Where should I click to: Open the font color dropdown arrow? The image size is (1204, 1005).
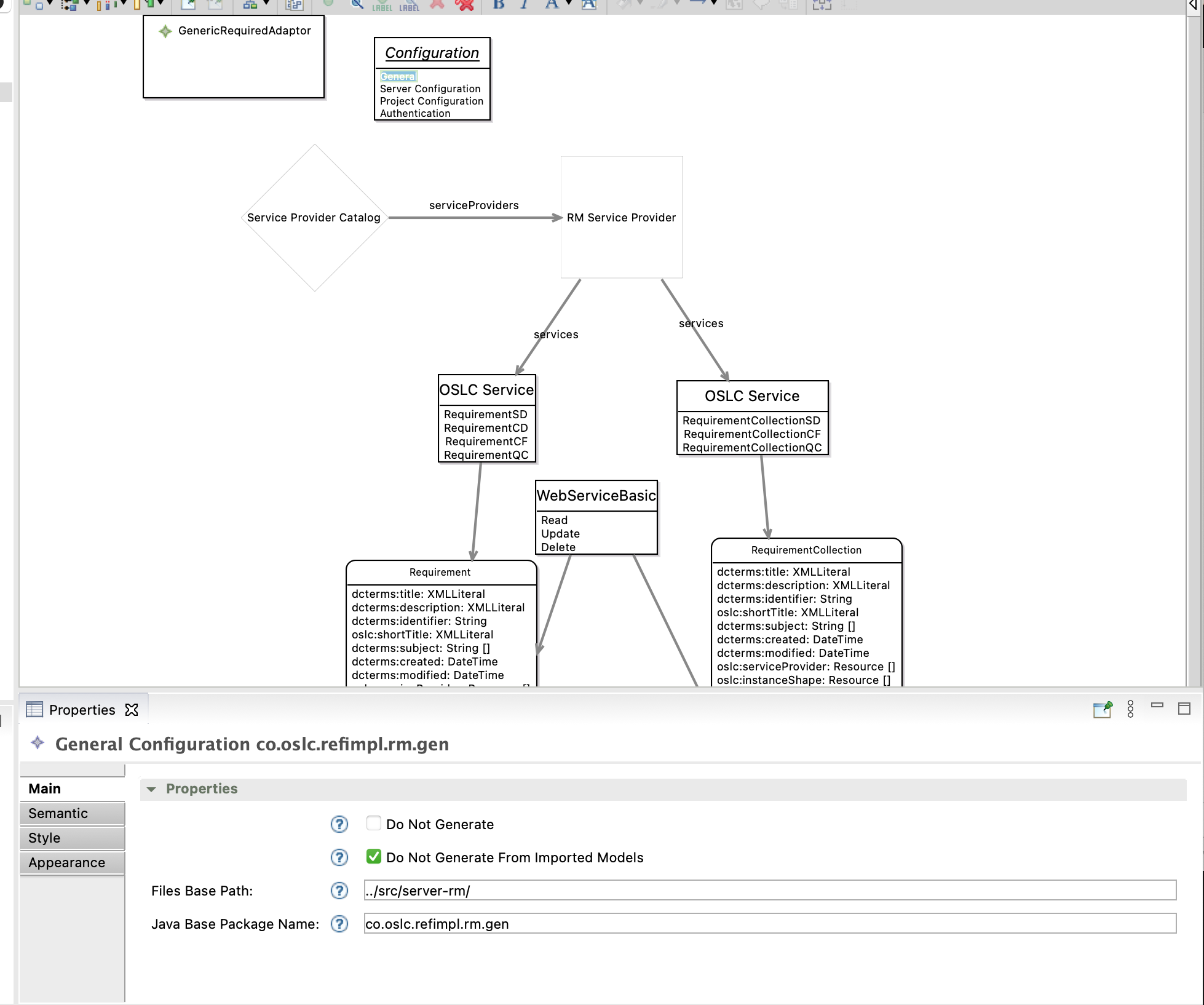point(569,5)
